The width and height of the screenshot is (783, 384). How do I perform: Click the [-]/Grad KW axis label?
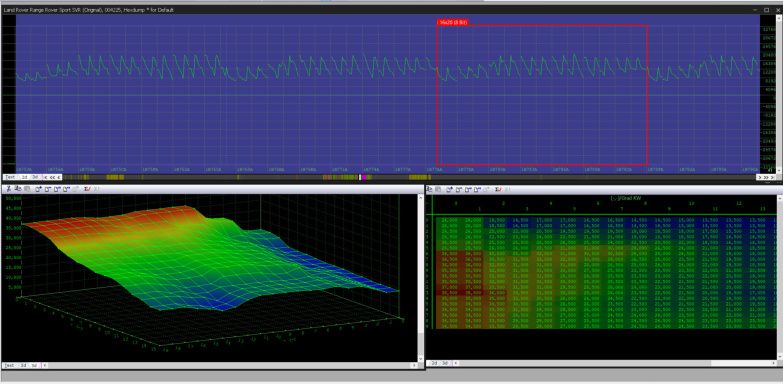click(626, 198)
